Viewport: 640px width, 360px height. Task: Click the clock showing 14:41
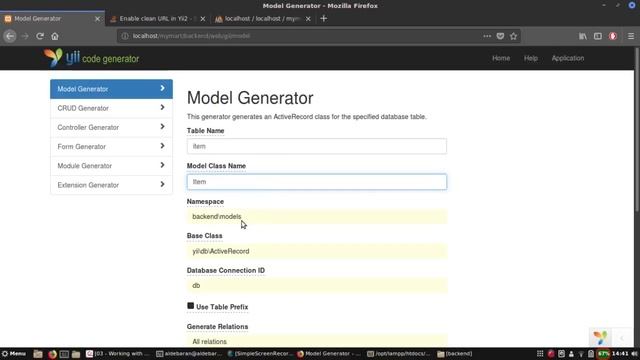620,353
